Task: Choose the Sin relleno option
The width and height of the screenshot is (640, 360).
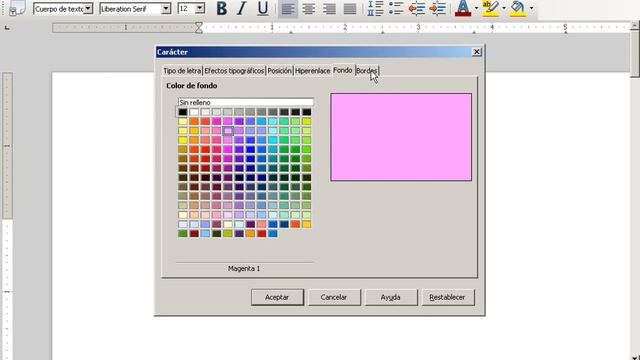Action: point(246,102)
